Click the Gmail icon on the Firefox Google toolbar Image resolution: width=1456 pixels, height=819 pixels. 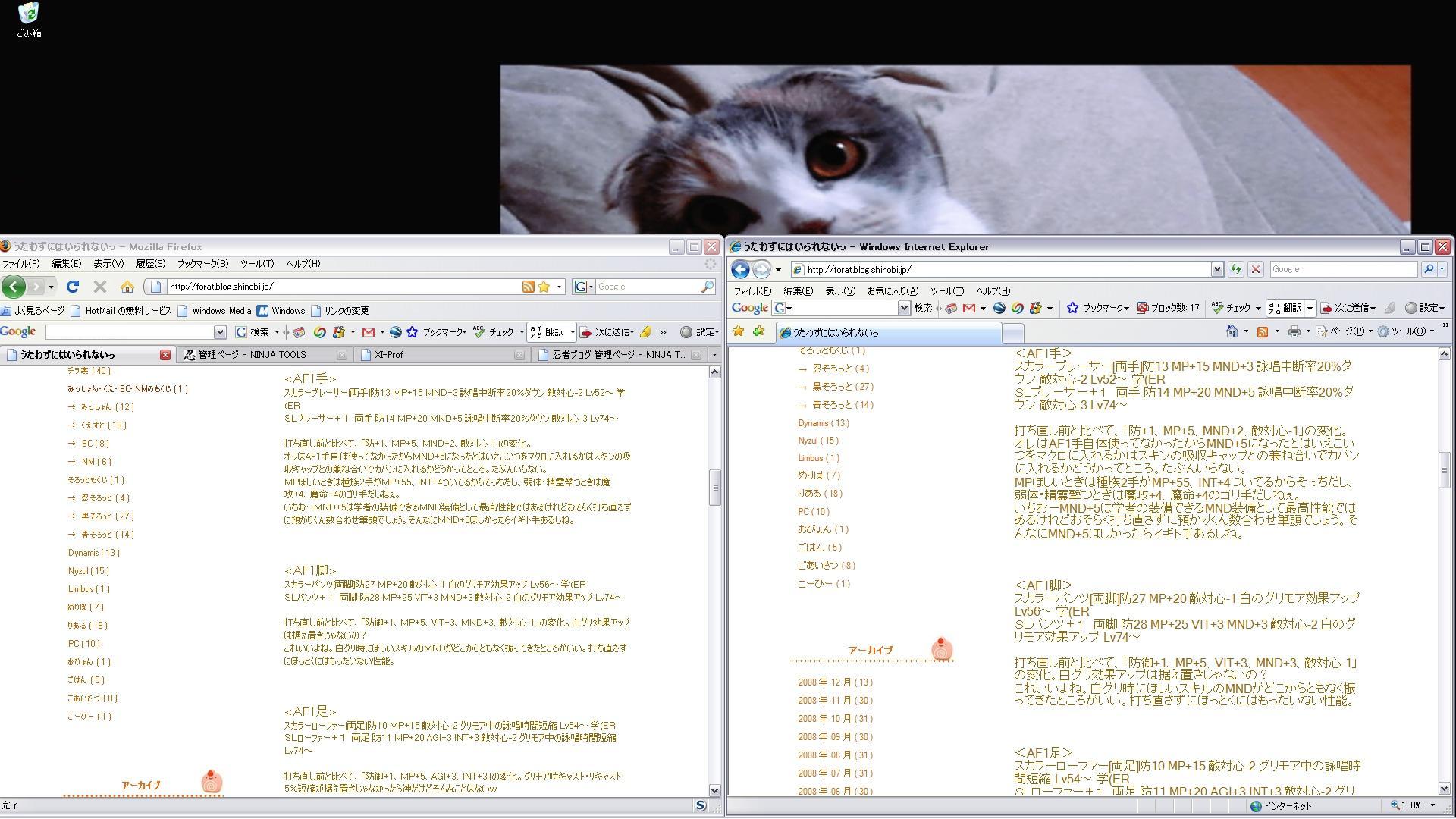tap(369, 332)
